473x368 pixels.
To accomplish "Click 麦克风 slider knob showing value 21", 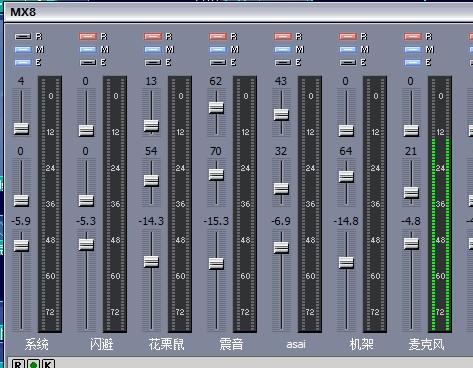I will [x=411, y=193].
